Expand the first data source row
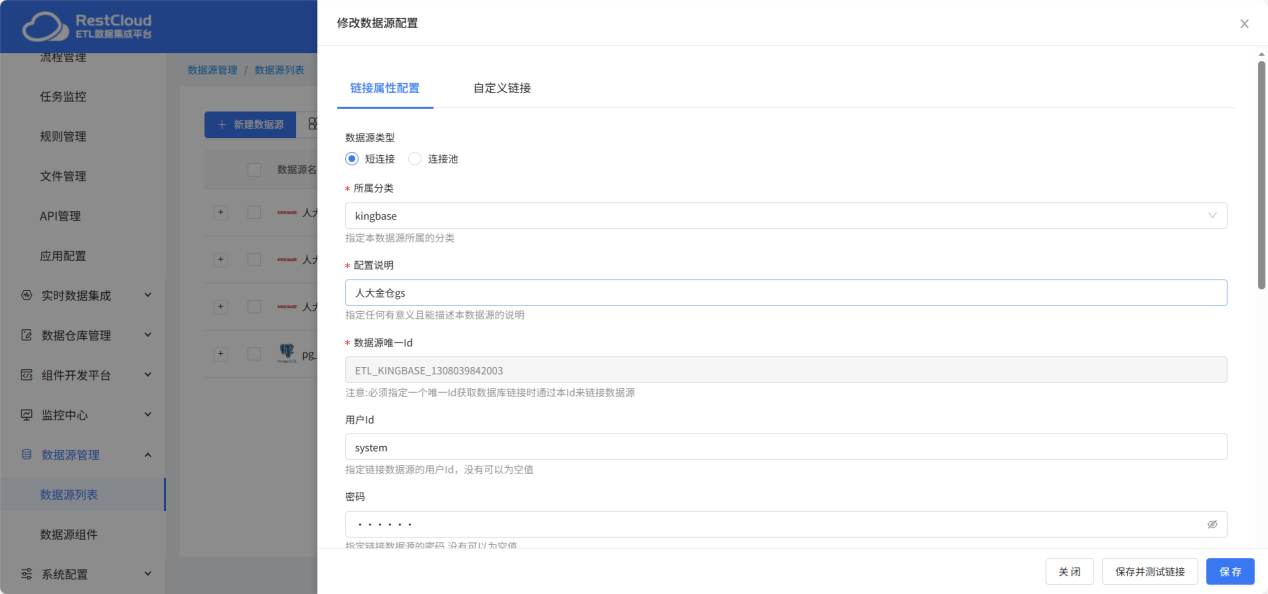Image resolution: width=1268 pixels, height=594 pixels. [x=221, y=212]
